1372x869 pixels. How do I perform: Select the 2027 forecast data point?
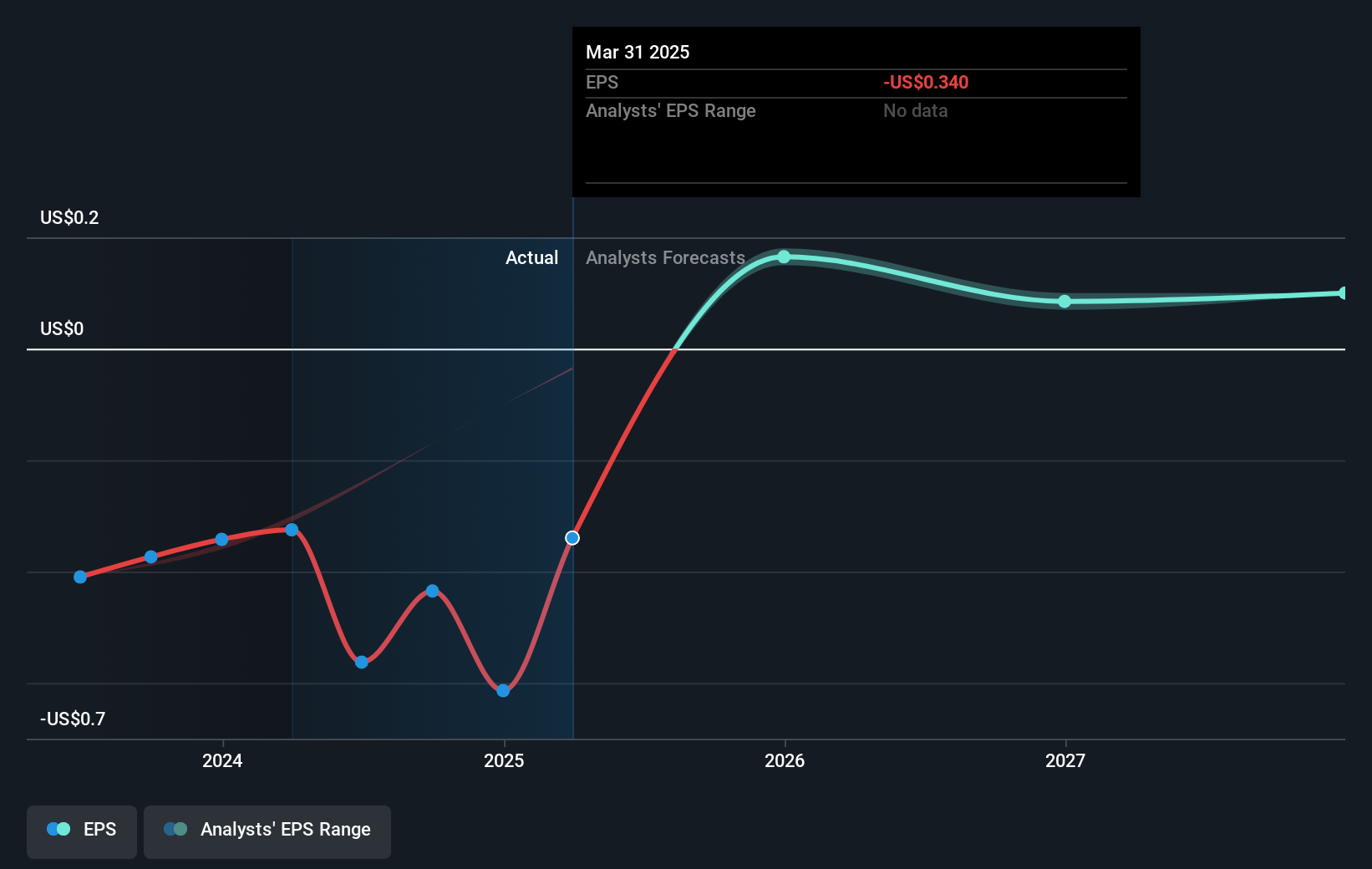click(1065, 302)
